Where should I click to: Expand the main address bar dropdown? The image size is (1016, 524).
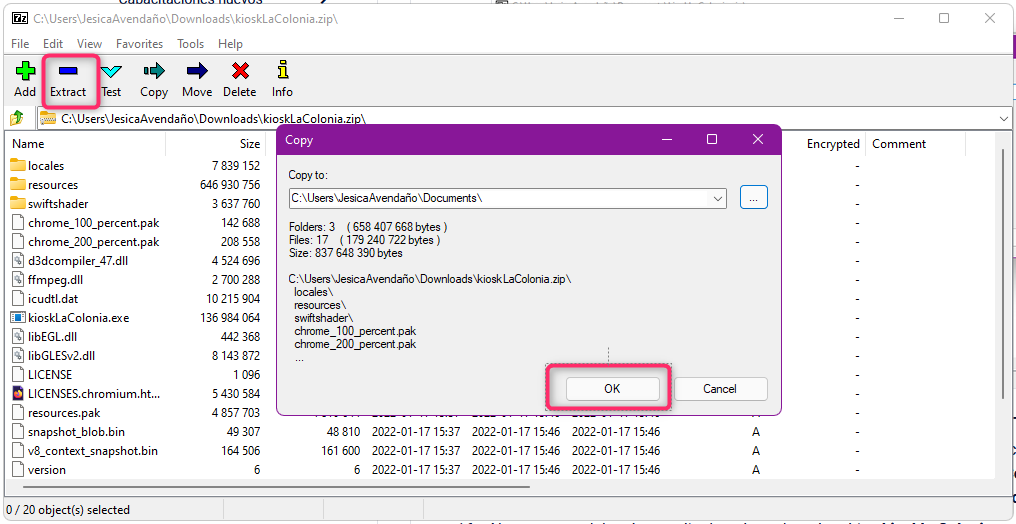coord(1003,118)
